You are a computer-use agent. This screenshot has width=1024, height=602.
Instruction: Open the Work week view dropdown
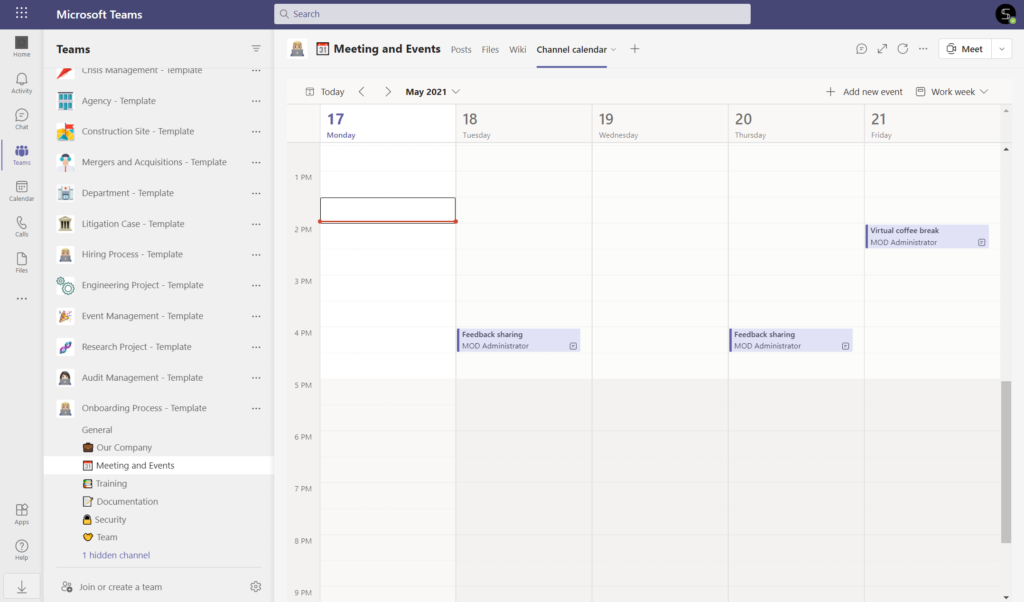[952, 91]
